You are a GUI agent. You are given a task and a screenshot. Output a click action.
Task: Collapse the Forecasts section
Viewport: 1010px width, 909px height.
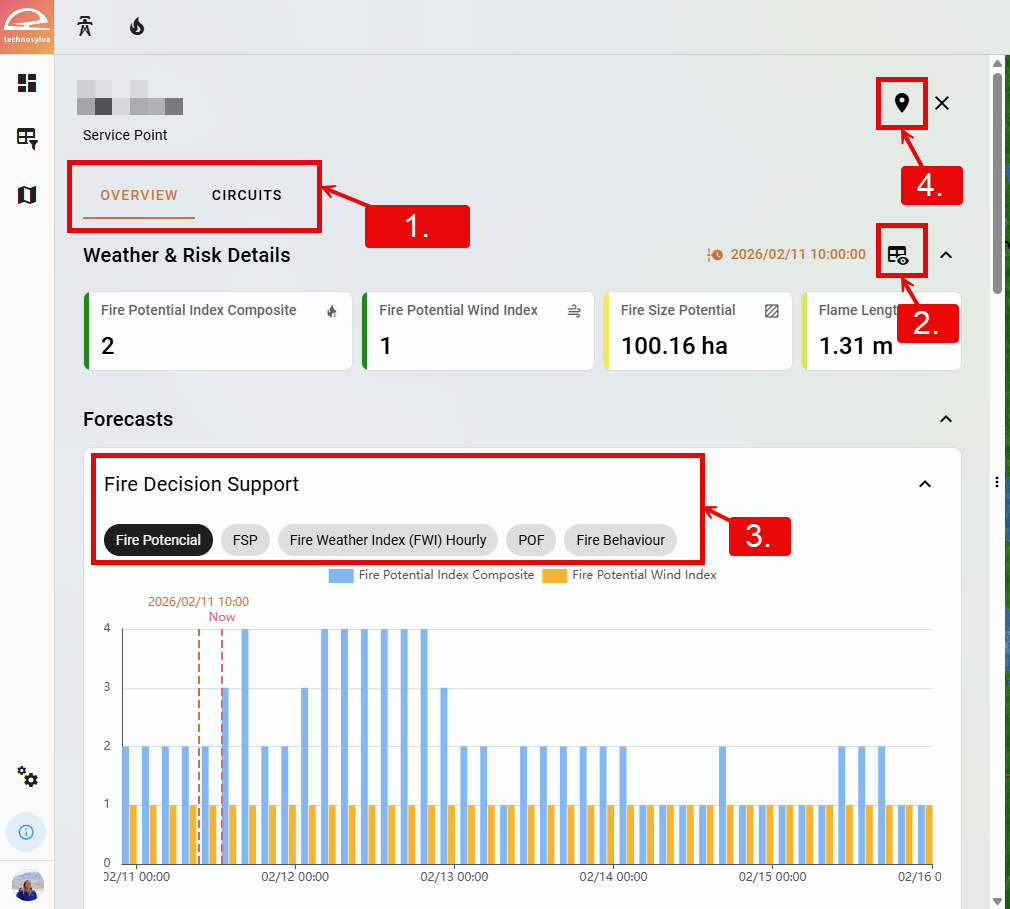click(946, 419)
